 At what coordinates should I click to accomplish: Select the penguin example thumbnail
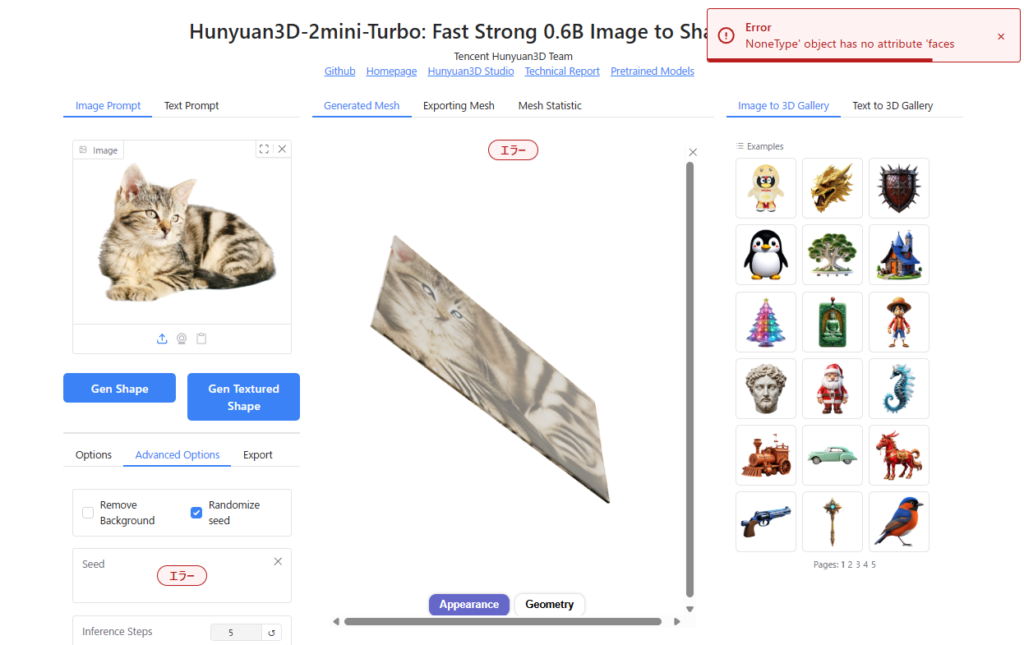tap(766, 255)
